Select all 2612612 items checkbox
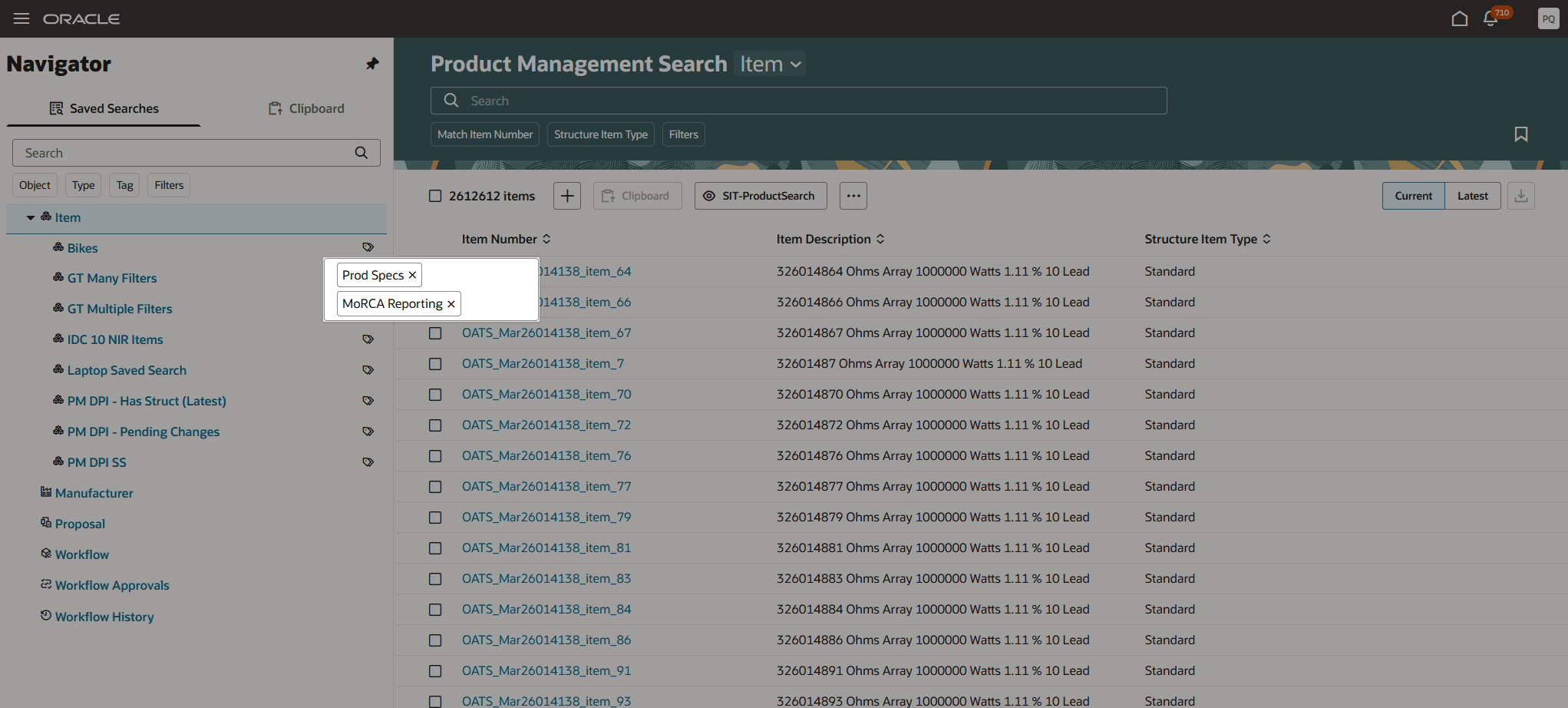The width and height of the screenshot is (1568, 708). pyautogui.click(x=435, y=196)
